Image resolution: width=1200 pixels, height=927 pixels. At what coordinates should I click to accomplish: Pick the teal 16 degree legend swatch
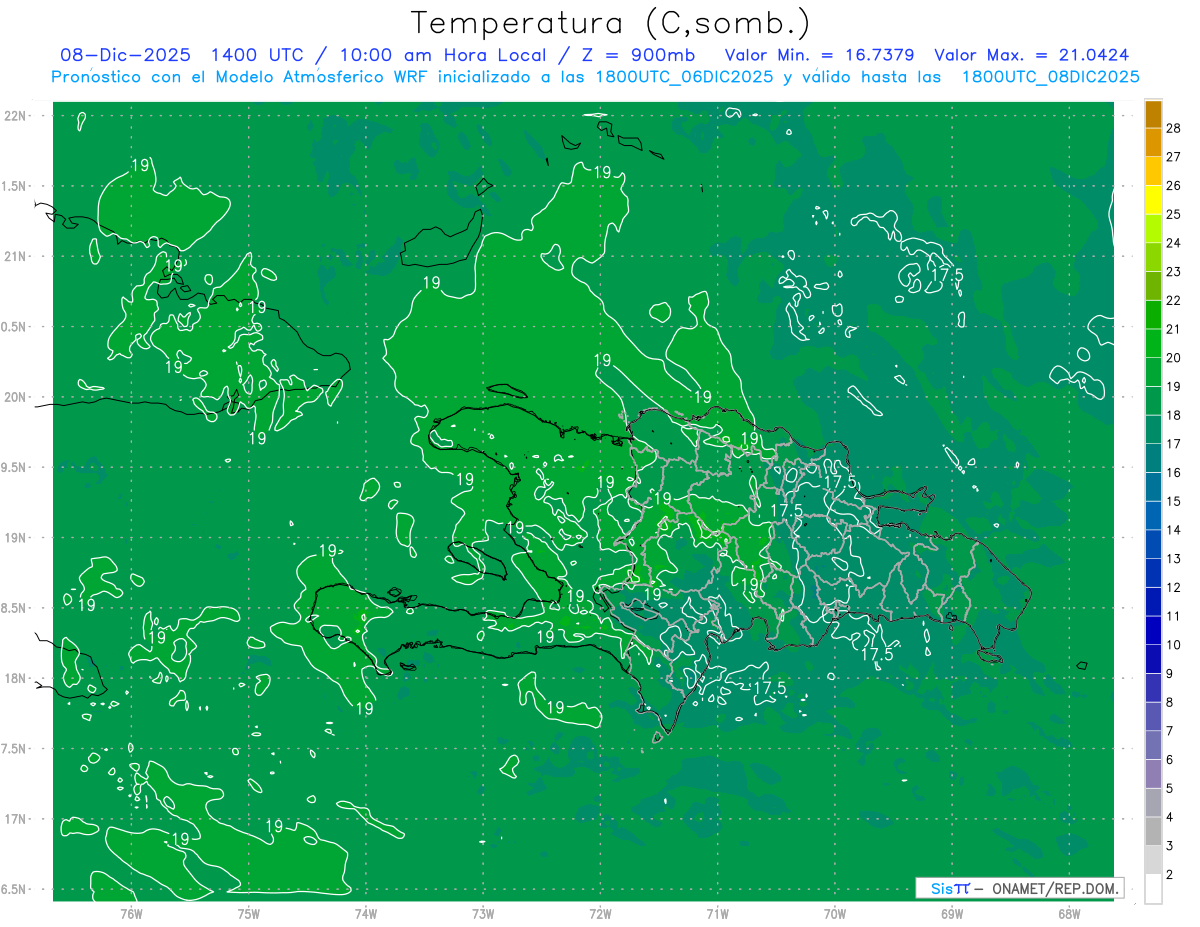[x=1153, y=459]
